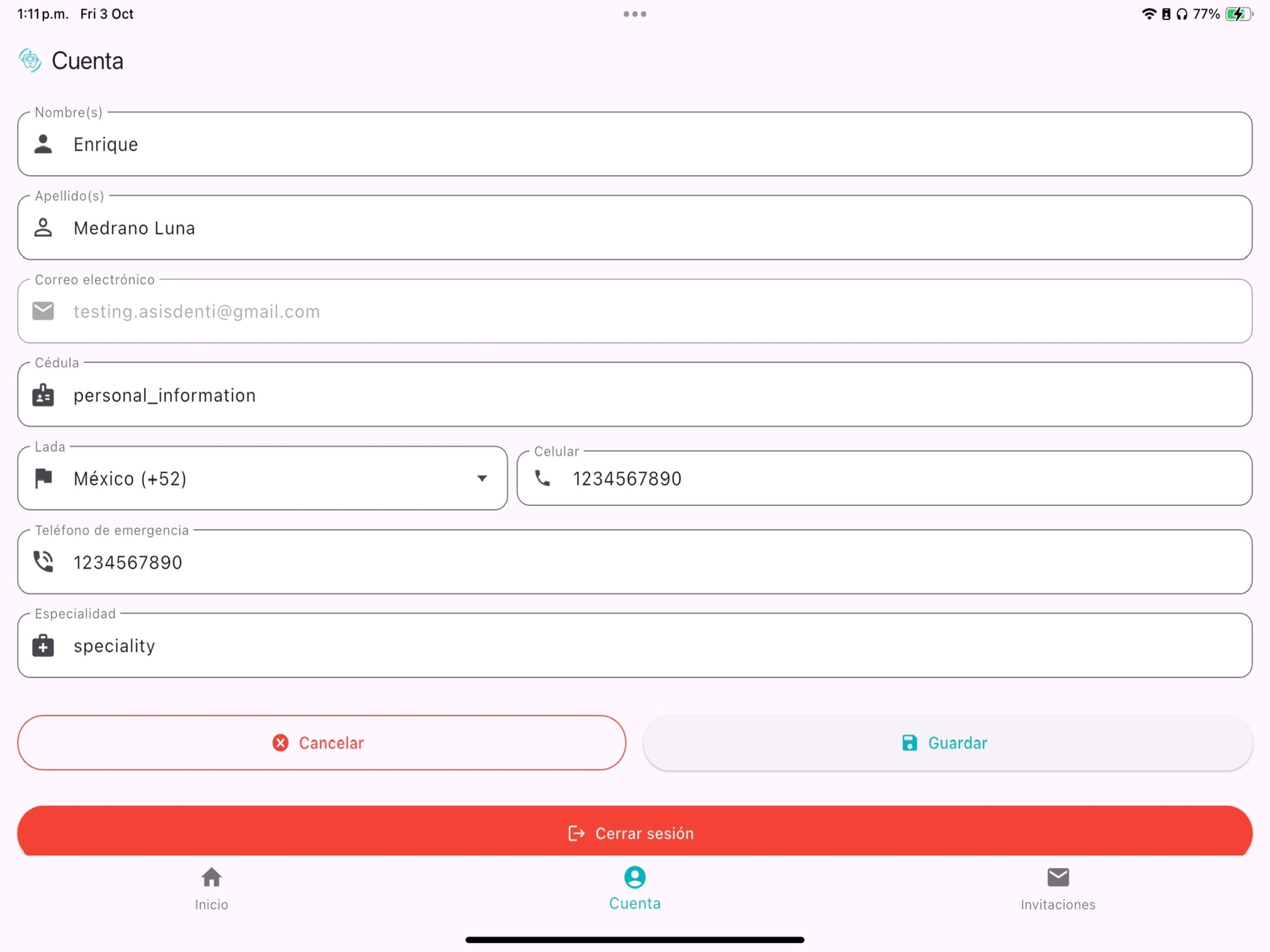
Task: Click the Cuenta page title
Action: 87,61
